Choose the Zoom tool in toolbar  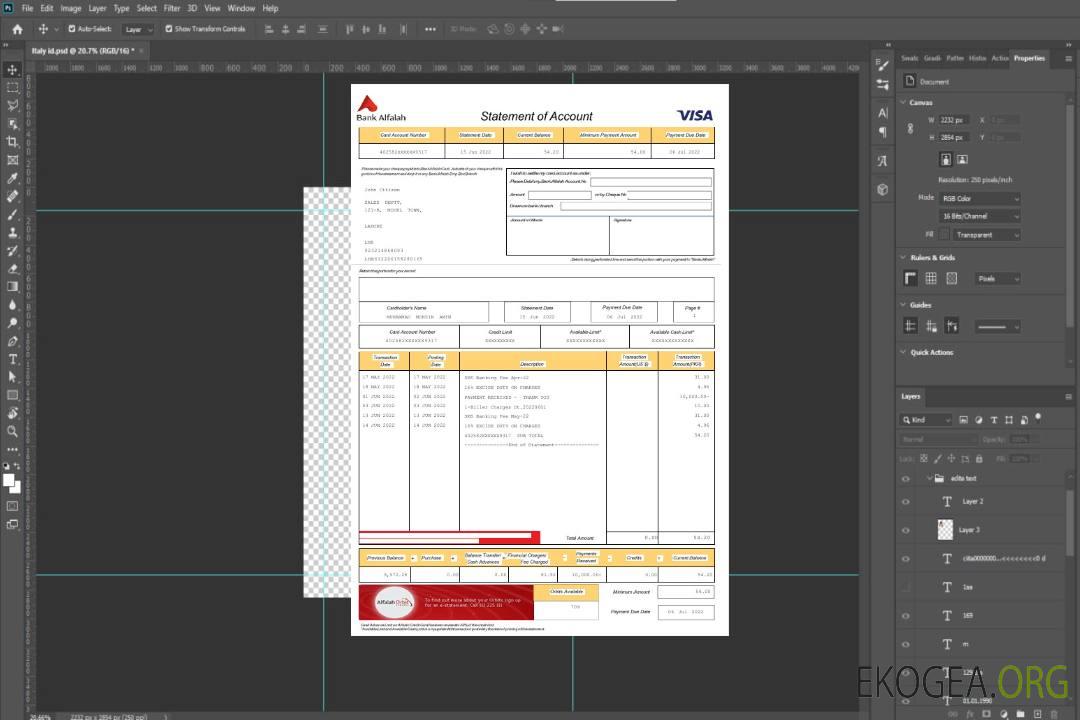(x=12, y=431)
